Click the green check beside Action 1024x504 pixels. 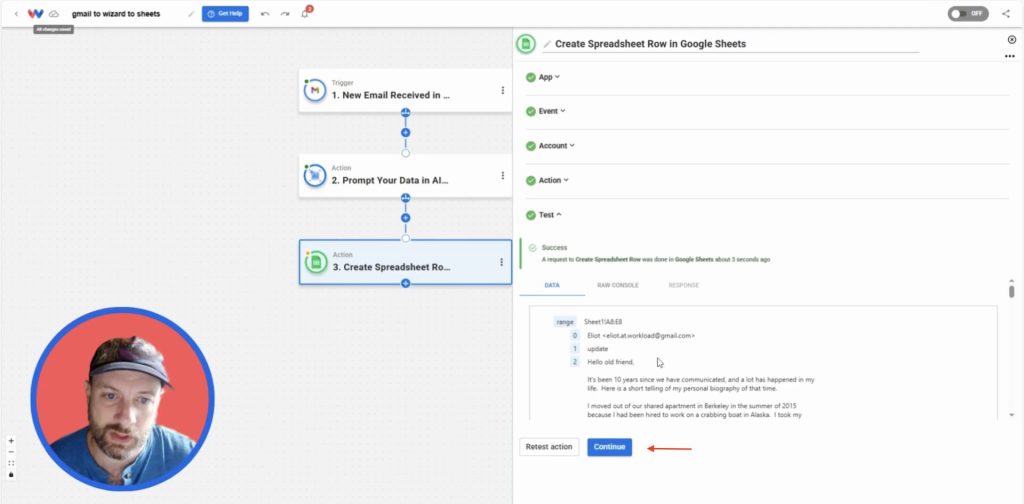click(530, 180)
